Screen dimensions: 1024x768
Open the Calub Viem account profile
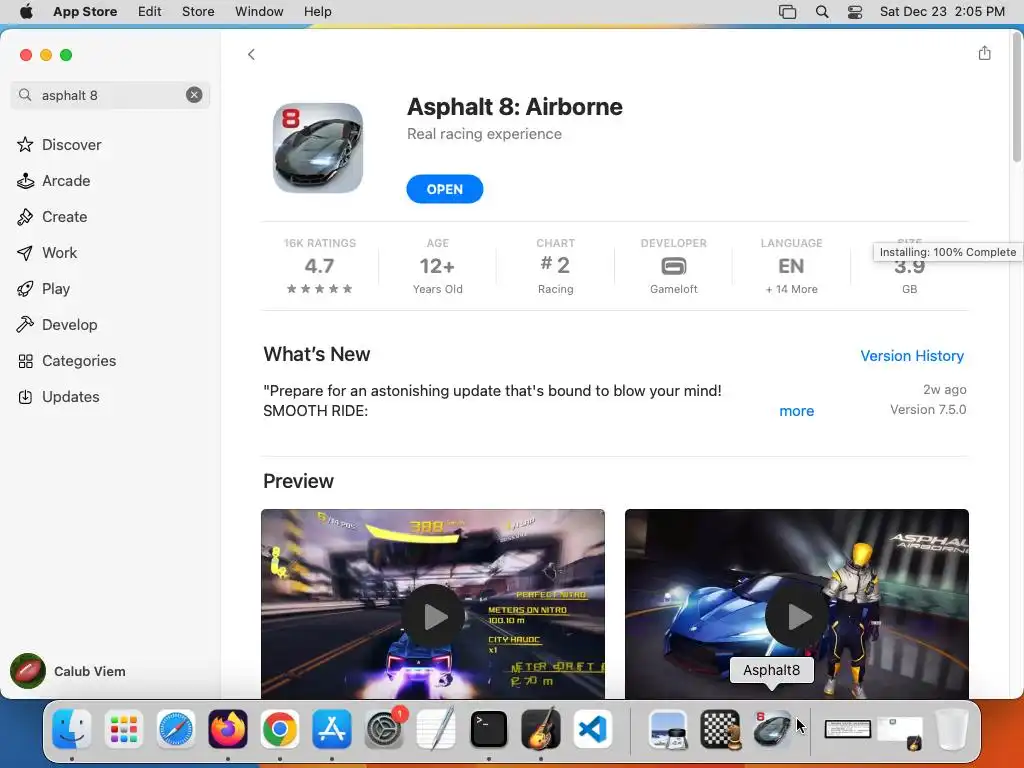tap(68, 671)
